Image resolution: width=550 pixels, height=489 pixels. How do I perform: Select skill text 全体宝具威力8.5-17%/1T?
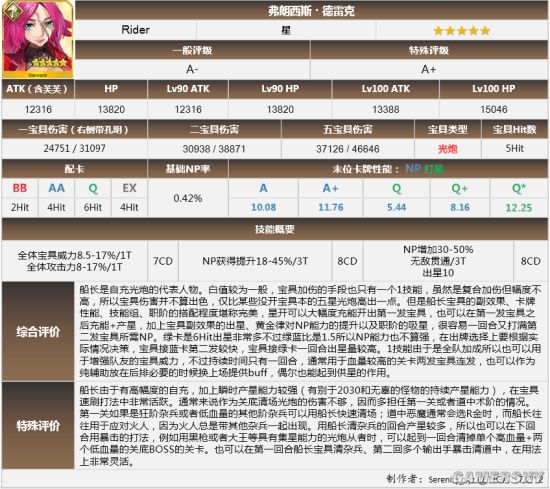coord(74,255)
